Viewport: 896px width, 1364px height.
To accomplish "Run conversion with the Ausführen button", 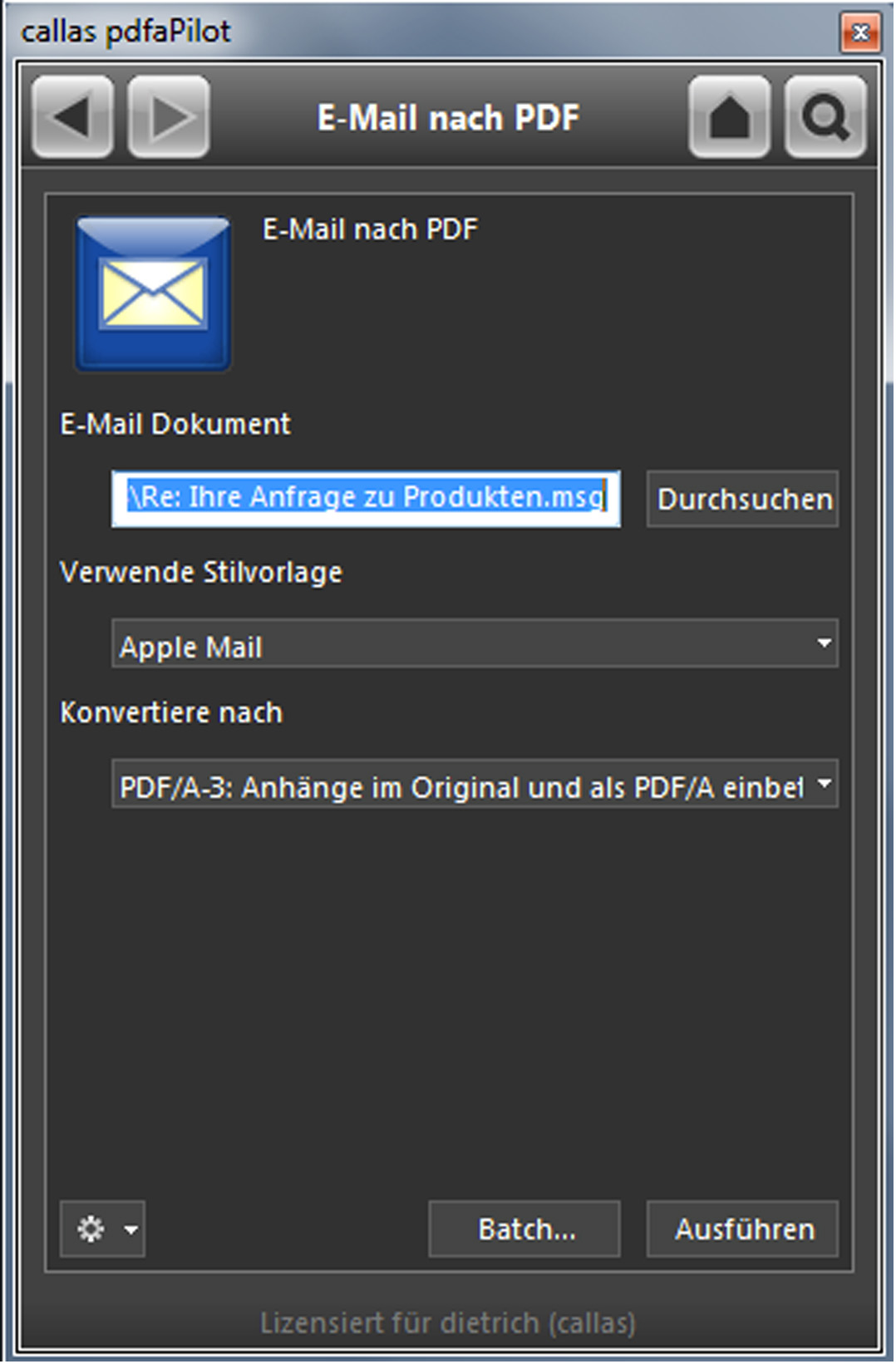I will 742,1229.
